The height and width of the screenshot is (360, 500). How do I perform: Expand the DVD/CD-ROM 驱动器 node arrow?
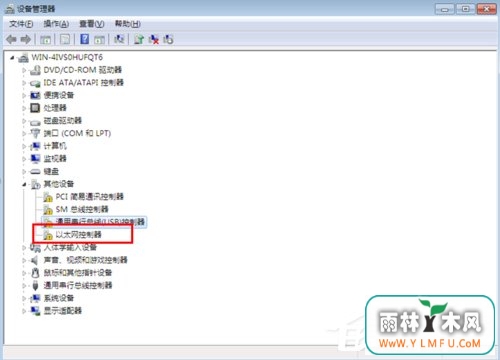point(24,70)
